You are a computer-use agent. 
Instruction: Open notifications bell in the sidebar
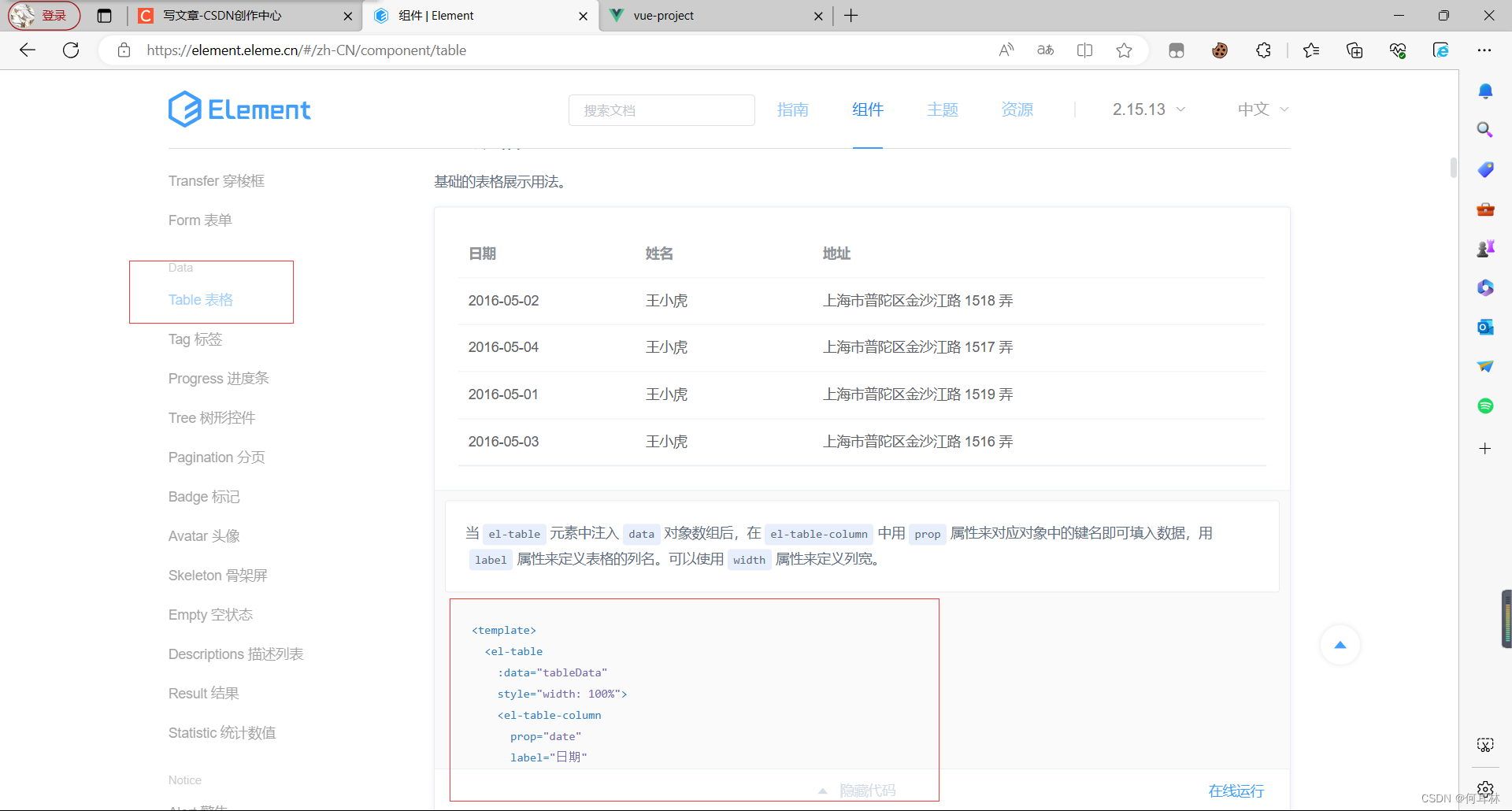pos(1485,91)
